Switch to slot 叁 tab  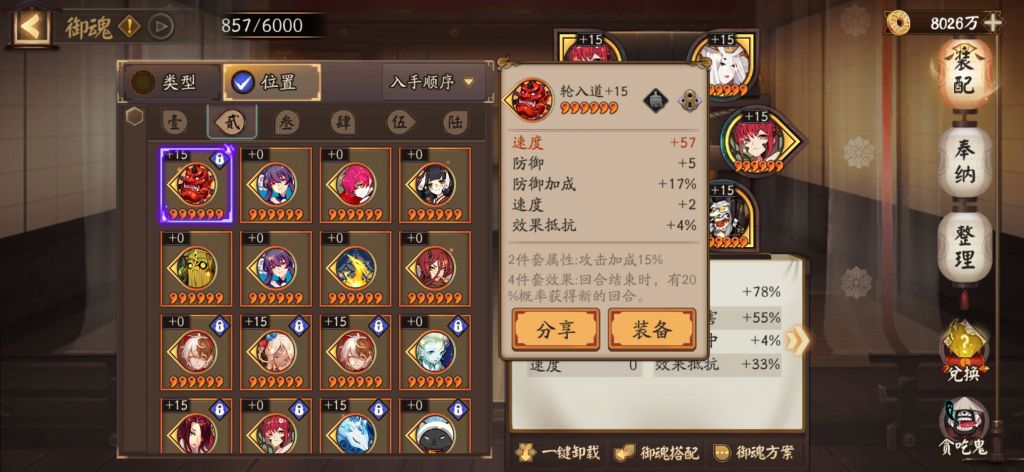287,123
